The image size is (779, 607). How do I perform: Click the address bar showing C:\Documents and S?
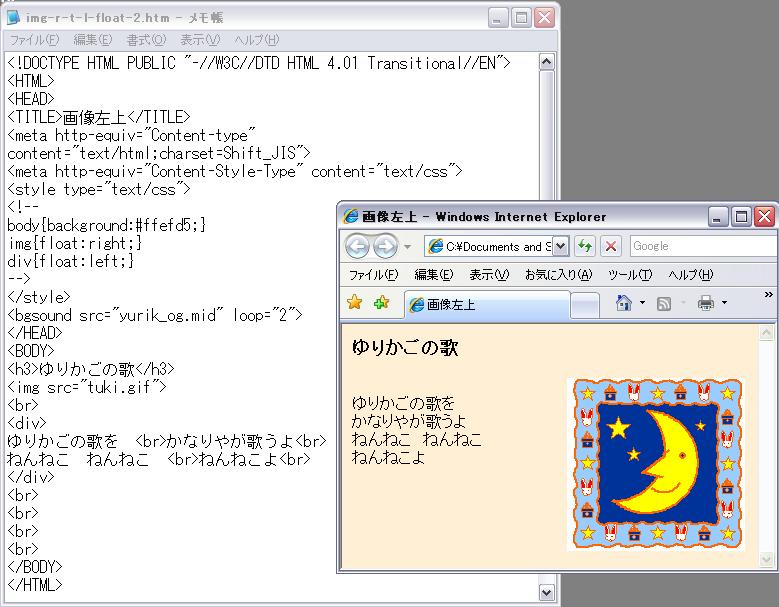pos(489,246)
